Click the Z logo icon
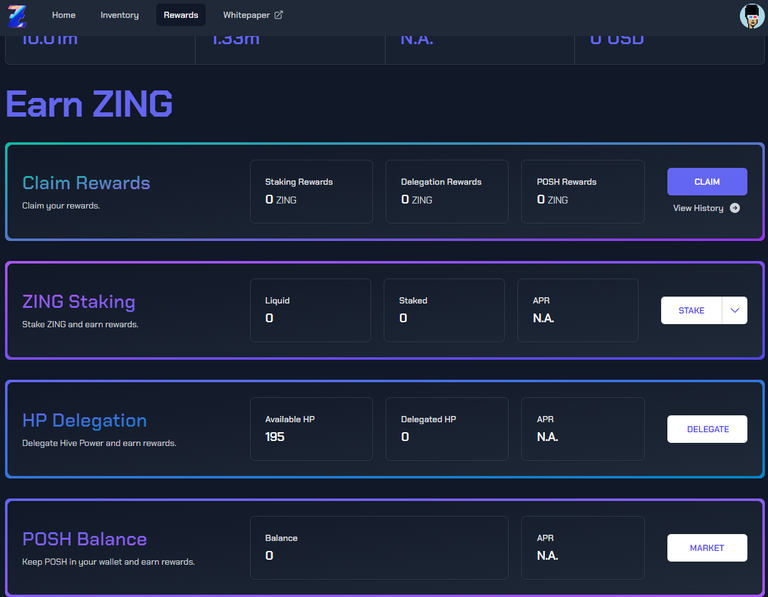768x597 pixels. click(17, 16)
